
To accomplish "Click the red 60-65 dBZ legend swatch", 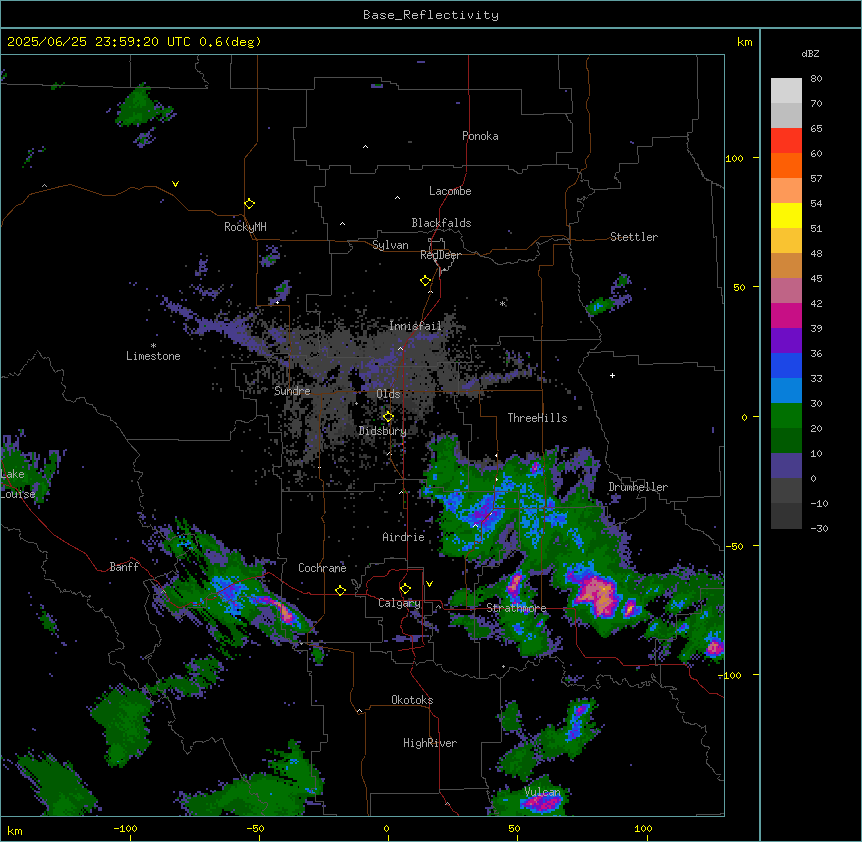I will pyautogui.click(x=786, y=141).
